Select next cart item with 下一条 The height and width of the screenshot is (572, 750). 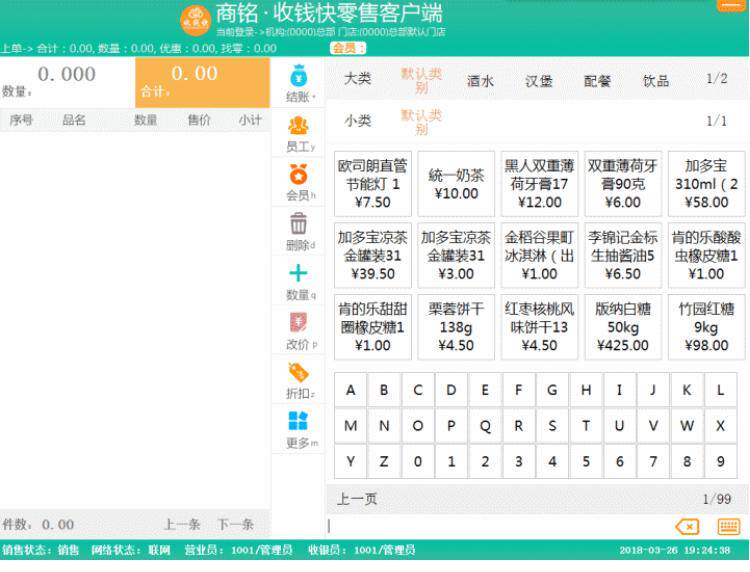[x=236, y=524]
